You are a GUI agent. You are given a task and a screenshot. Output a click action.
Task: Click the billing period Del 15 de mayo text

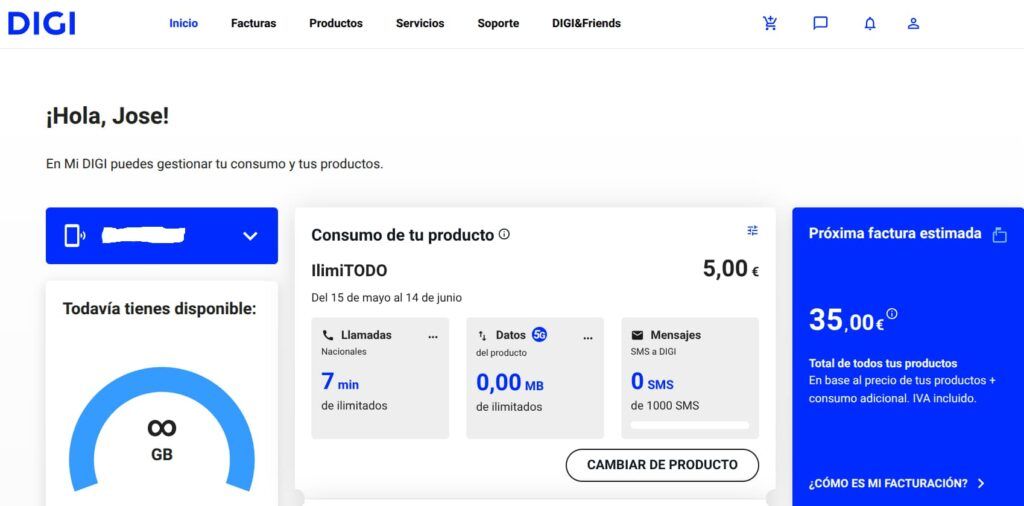tap(387, 298)
